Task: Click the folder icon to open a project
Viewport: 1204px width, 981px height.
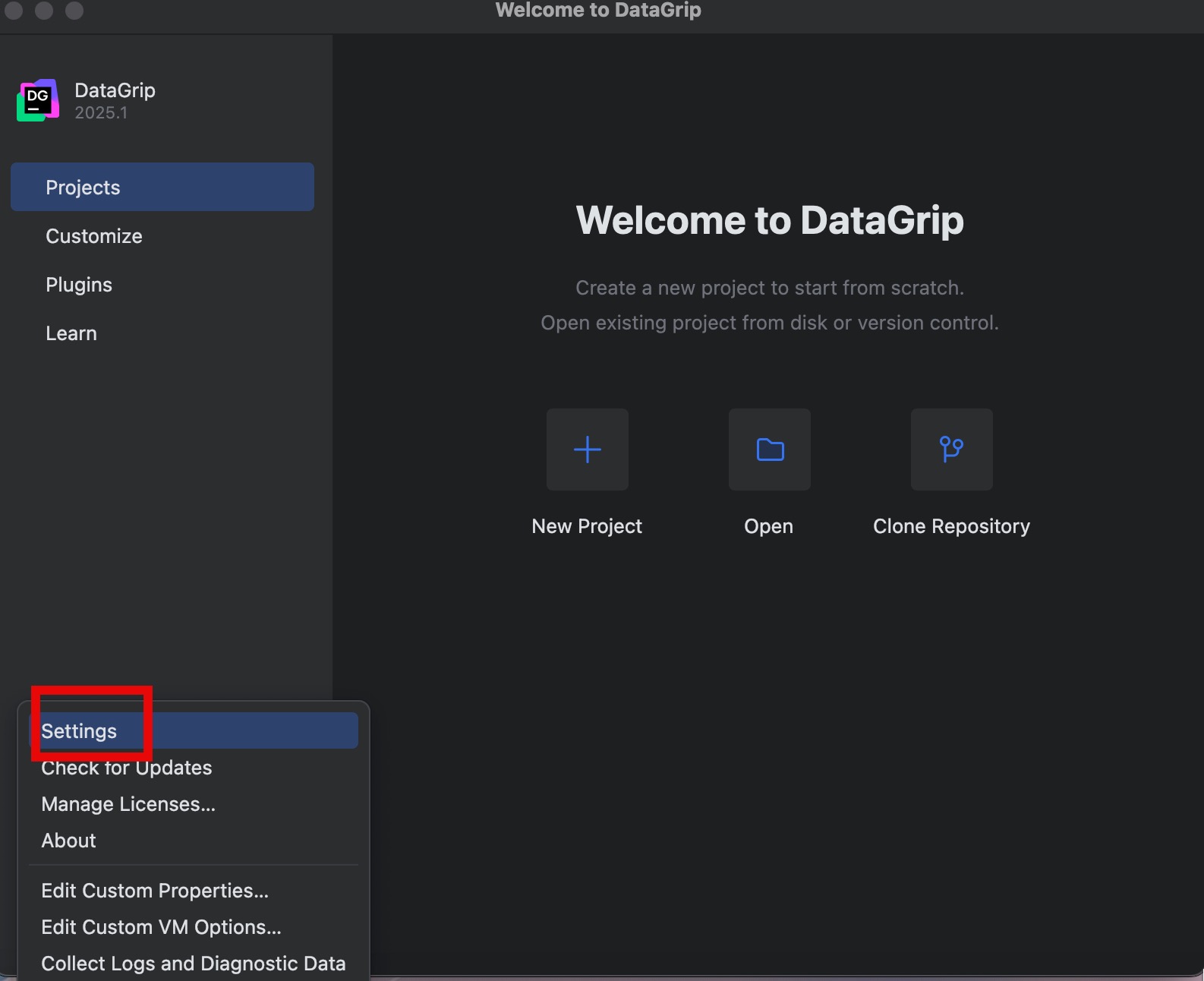Action: click(769, 449)
